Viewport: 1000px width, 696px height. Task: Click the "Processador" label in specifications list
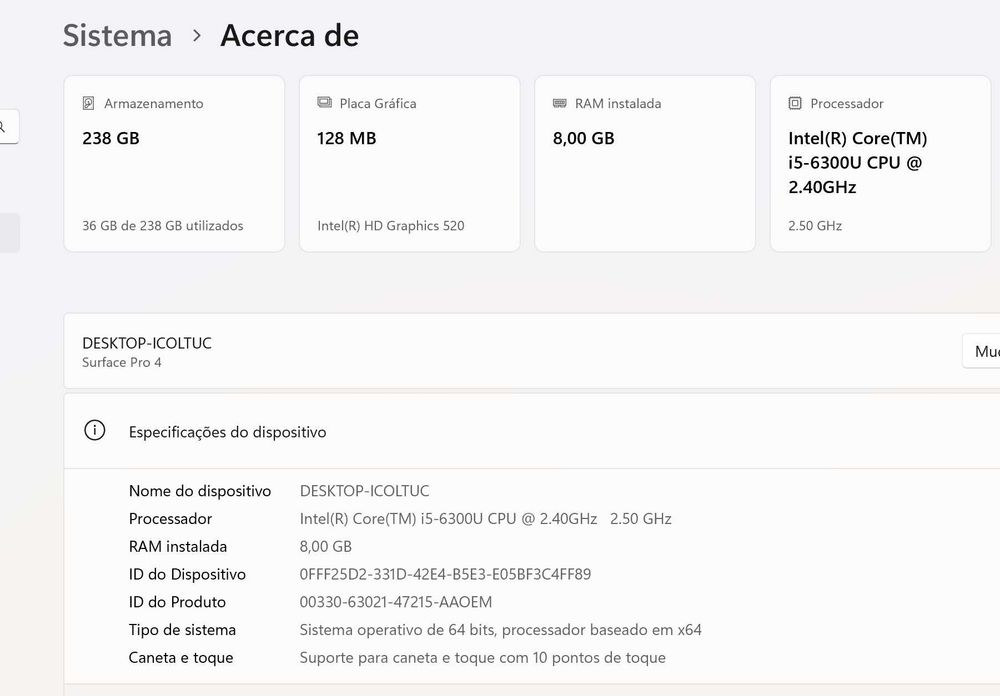pos(170,519)
